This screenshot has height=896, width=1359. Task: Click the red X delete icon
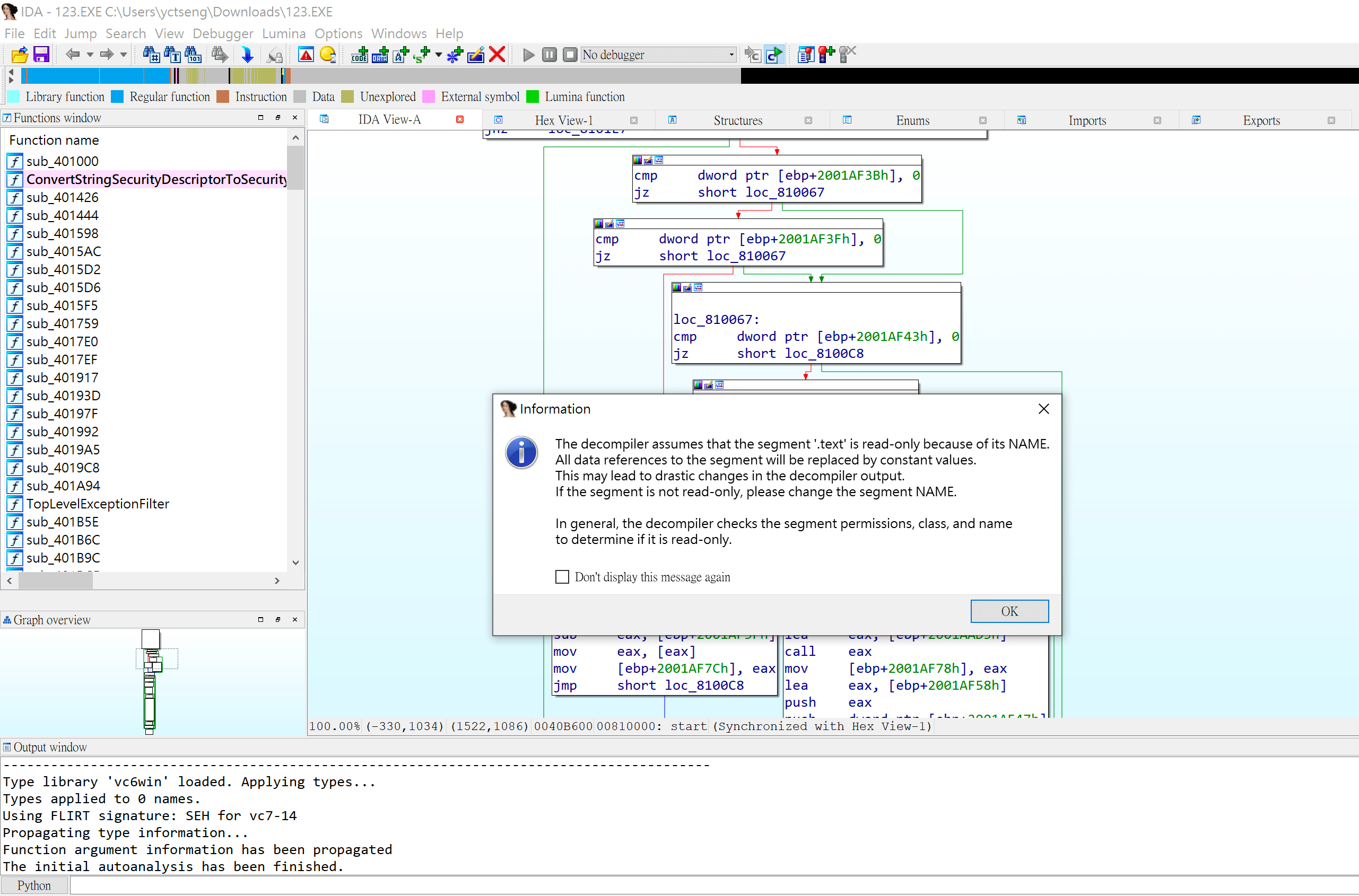pos(498,55)
